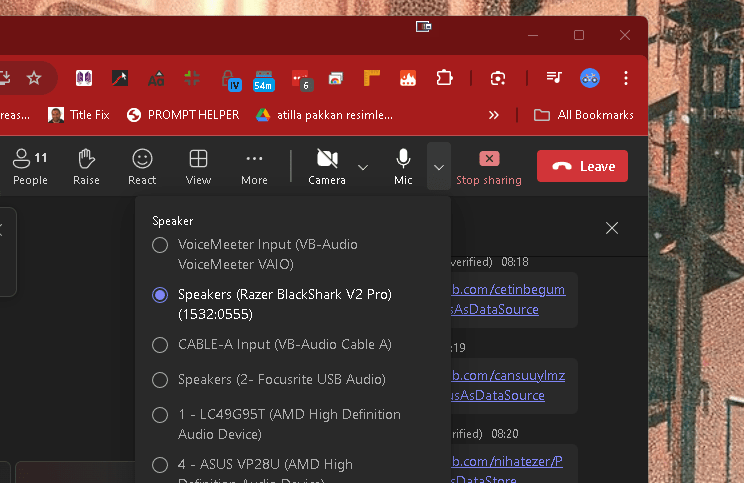This screenshot has width=744, height=483.
Task: Open the red extension with 6 badge
Action: (301, 80)
